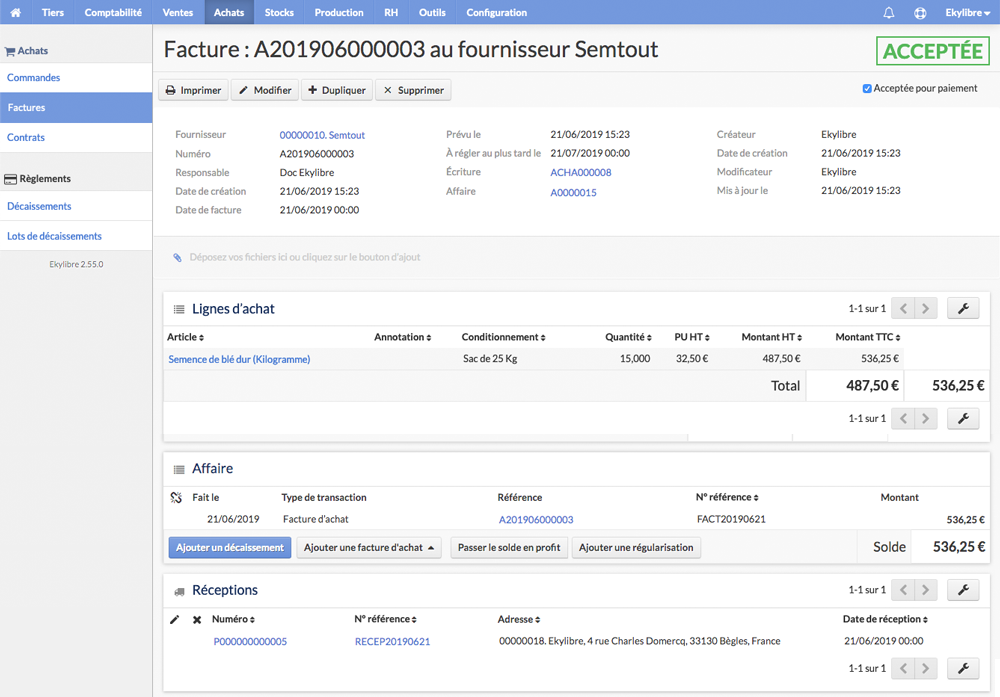
Task: Expand Ajouter une facture d'achat dropdown
Action: [369, 548]
